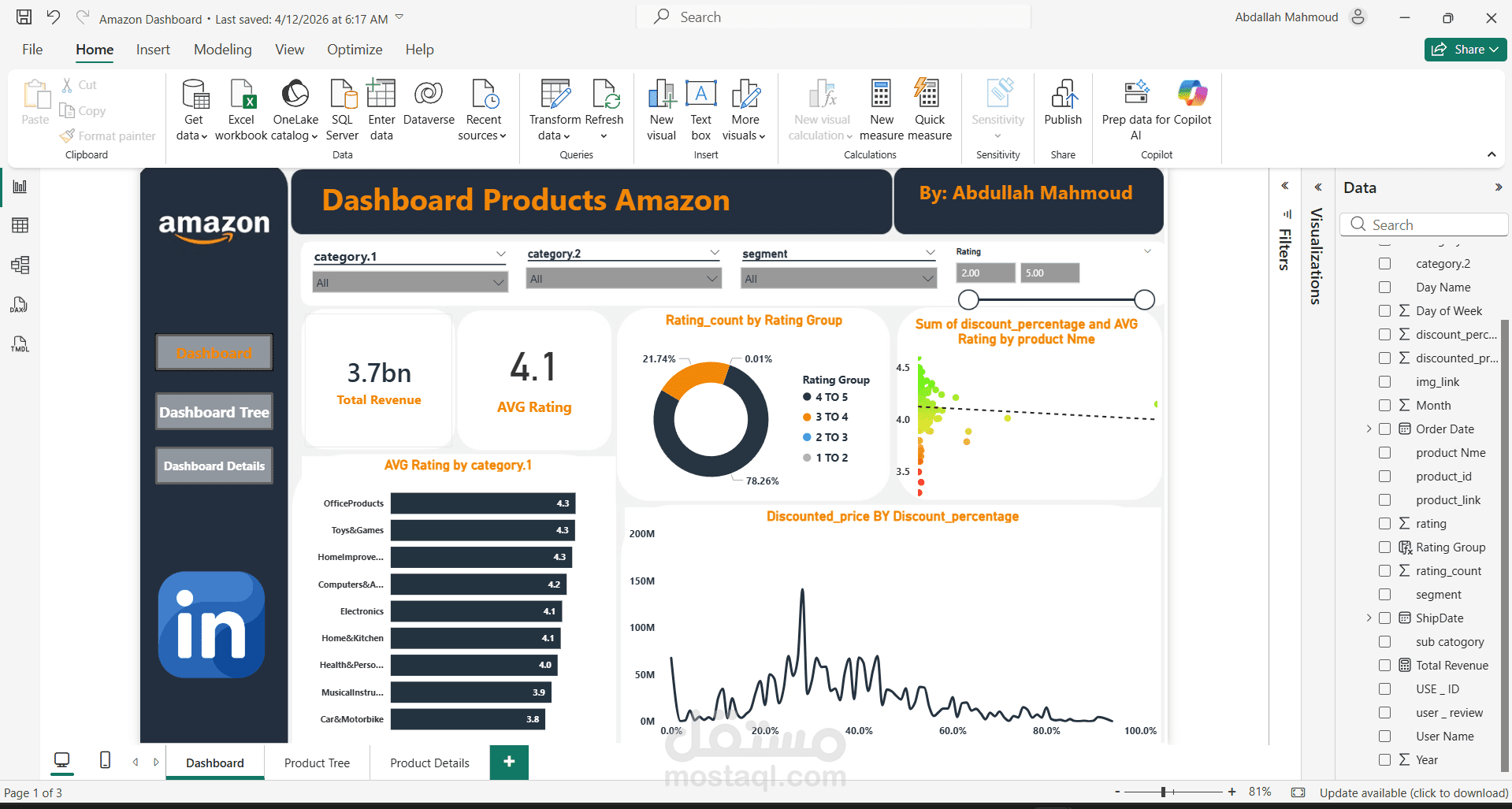Enable the segment field checkbox
This screenshot has width=1512, height=809.
(x=1384, y=594)
